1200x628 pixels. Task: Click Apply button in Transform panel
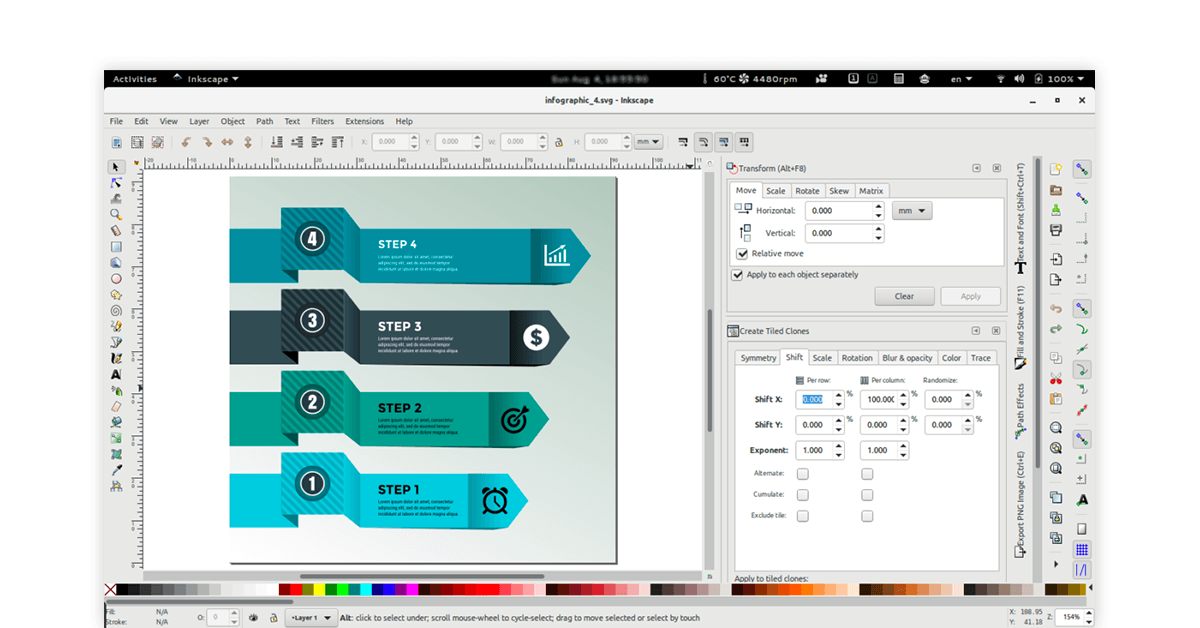(971, 296)
